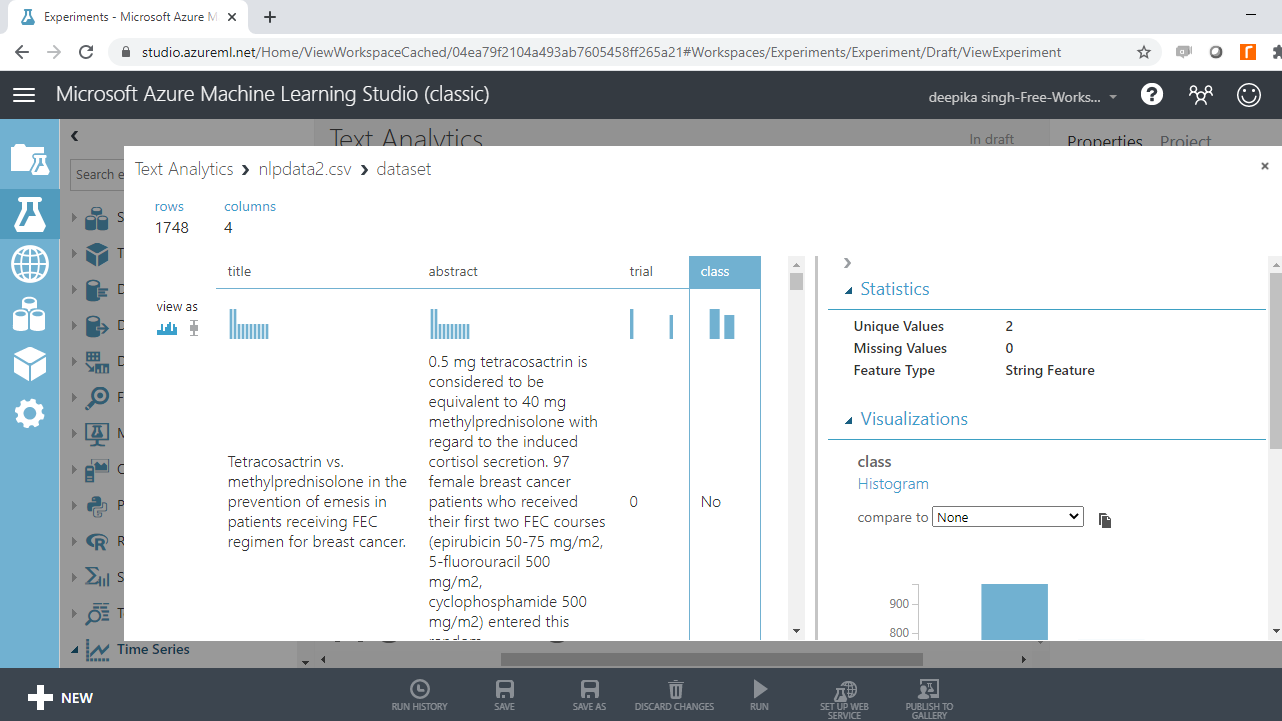The height and width of the screenshot is (721, 1282).
Task: Click the nlpdata2.csv breadcrumb
Action: tap(305, 169)
